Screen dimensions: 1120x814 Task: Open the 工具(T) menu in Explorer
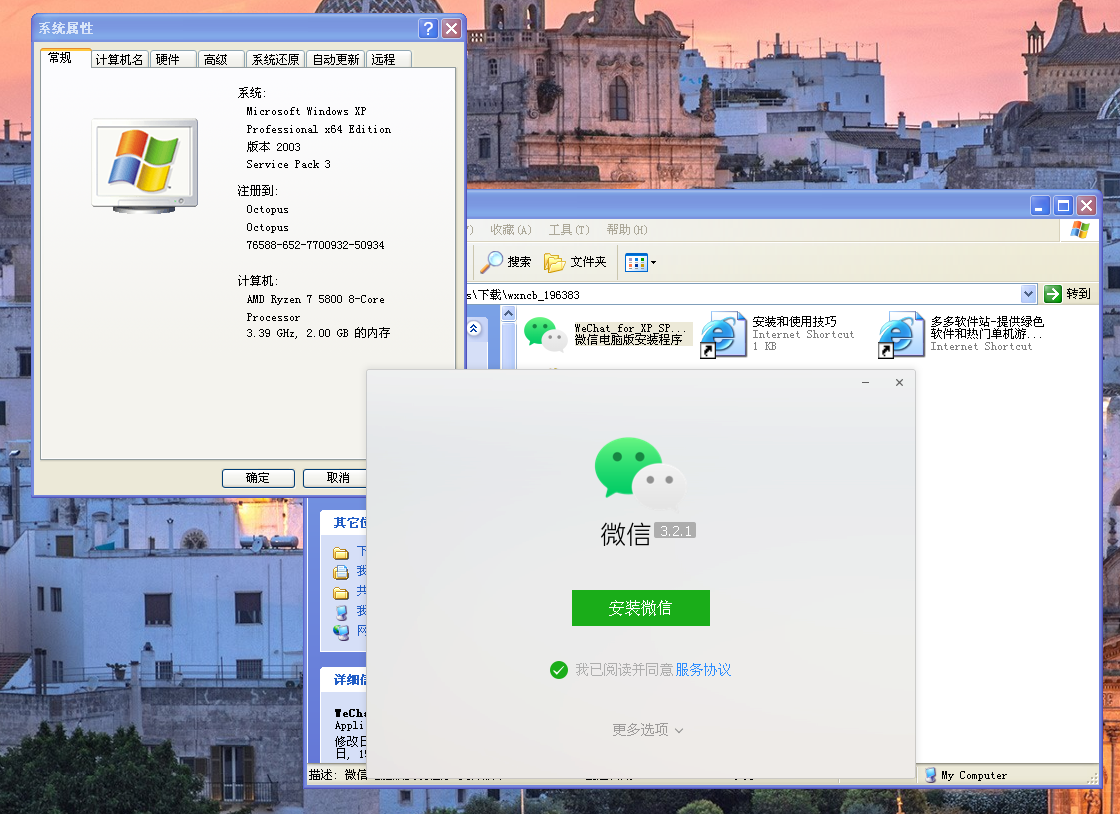(569, 230)
